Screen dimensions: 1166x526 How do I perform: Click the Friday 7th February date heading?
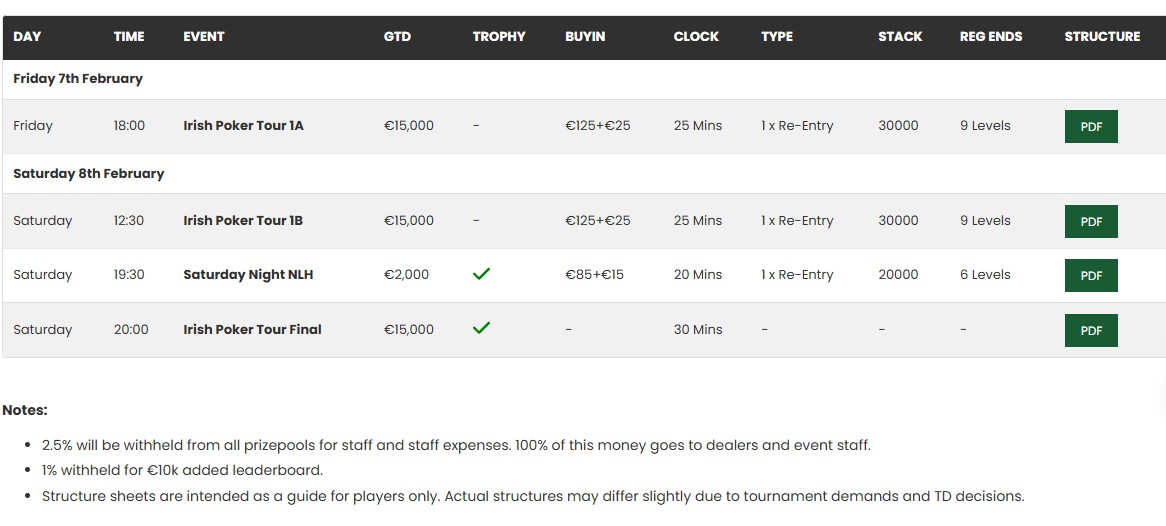click(x=78, y=79)
